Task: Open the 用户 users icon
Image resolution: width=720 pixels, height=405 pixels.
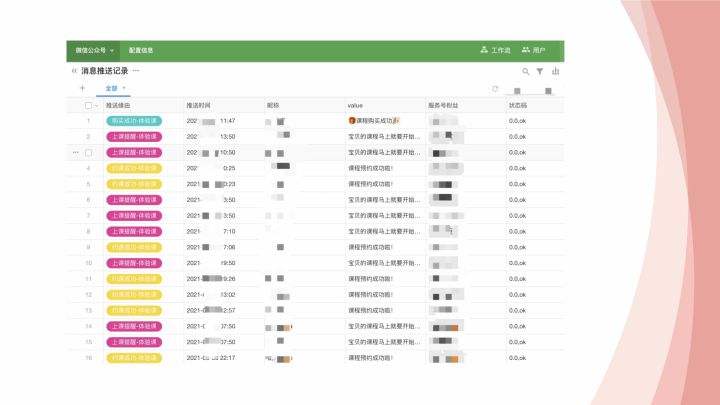Action: point(526,49)
